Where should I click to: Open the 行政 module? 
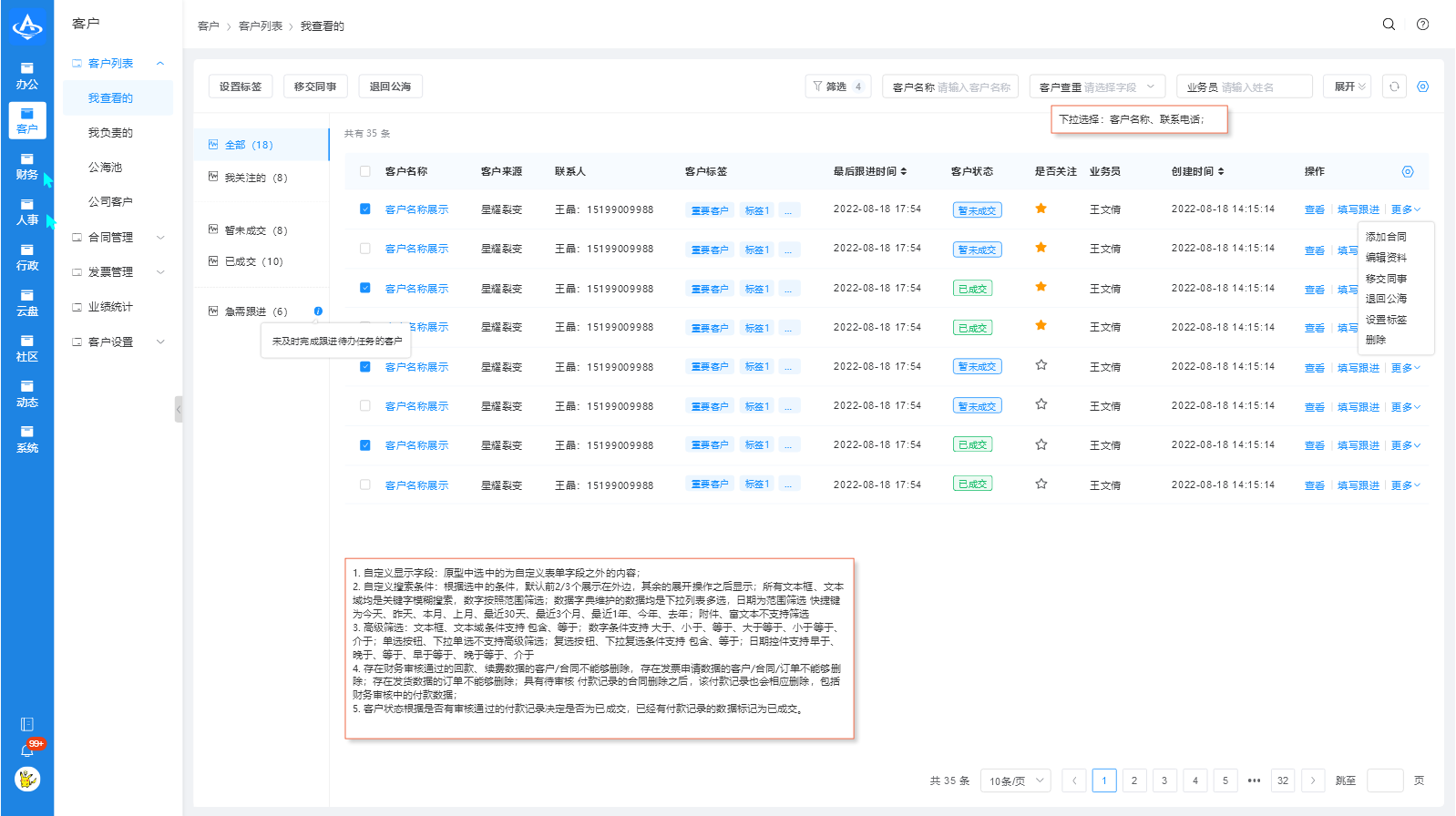27,258
